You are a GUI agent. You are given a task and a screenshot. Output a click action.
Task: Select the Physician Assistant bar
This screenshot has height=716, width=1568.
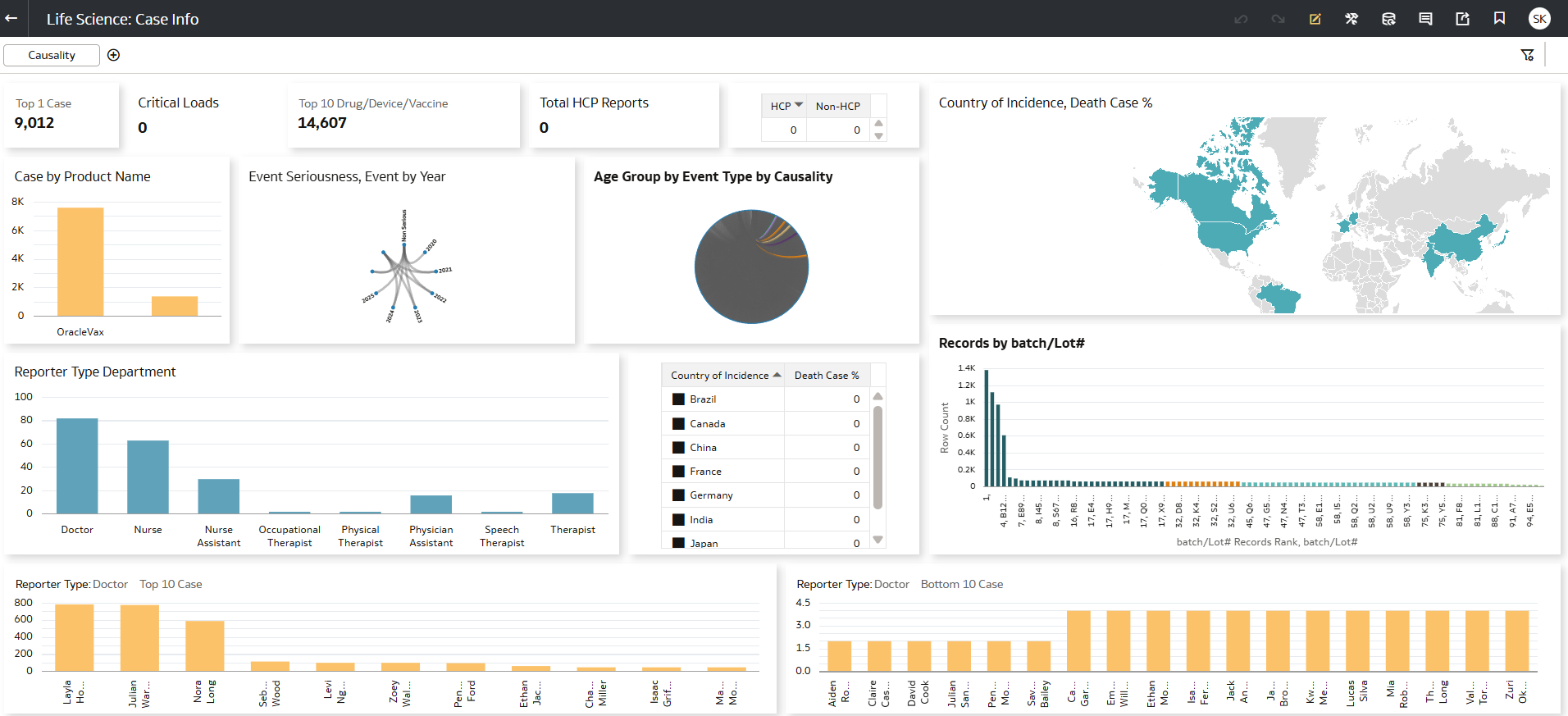coord(431,504)
